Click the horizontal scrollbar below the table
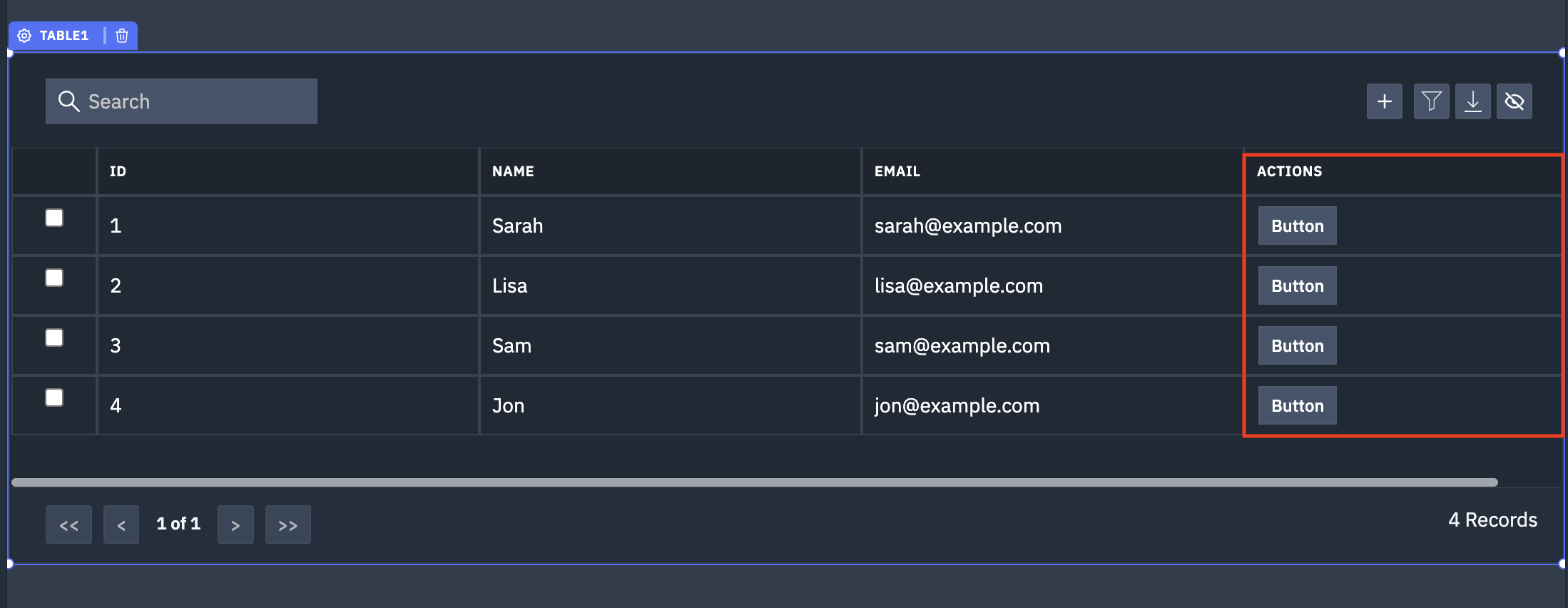1568x608 pixels. pyautogui.click(x=756, y=482)
